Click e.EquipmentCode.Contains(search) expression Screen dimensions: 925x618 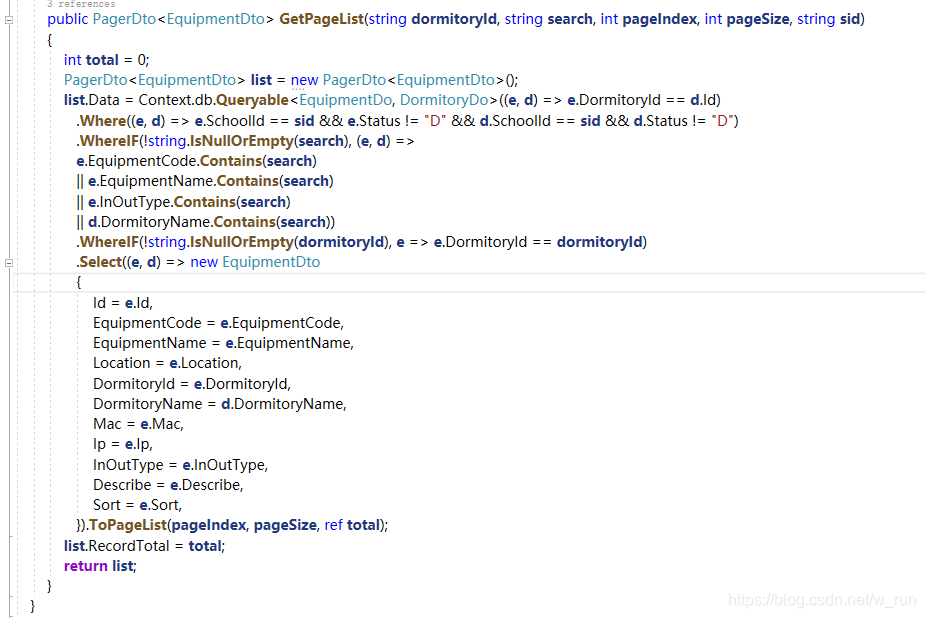click(196, 161)
